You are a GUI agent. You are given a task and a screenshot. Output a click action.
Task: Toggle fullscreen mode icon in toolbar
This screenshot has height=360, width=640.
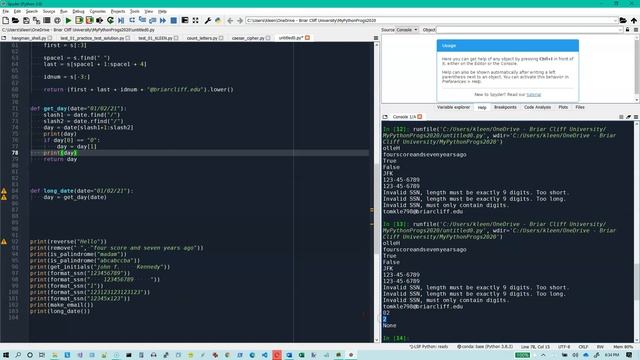point(196,20)
